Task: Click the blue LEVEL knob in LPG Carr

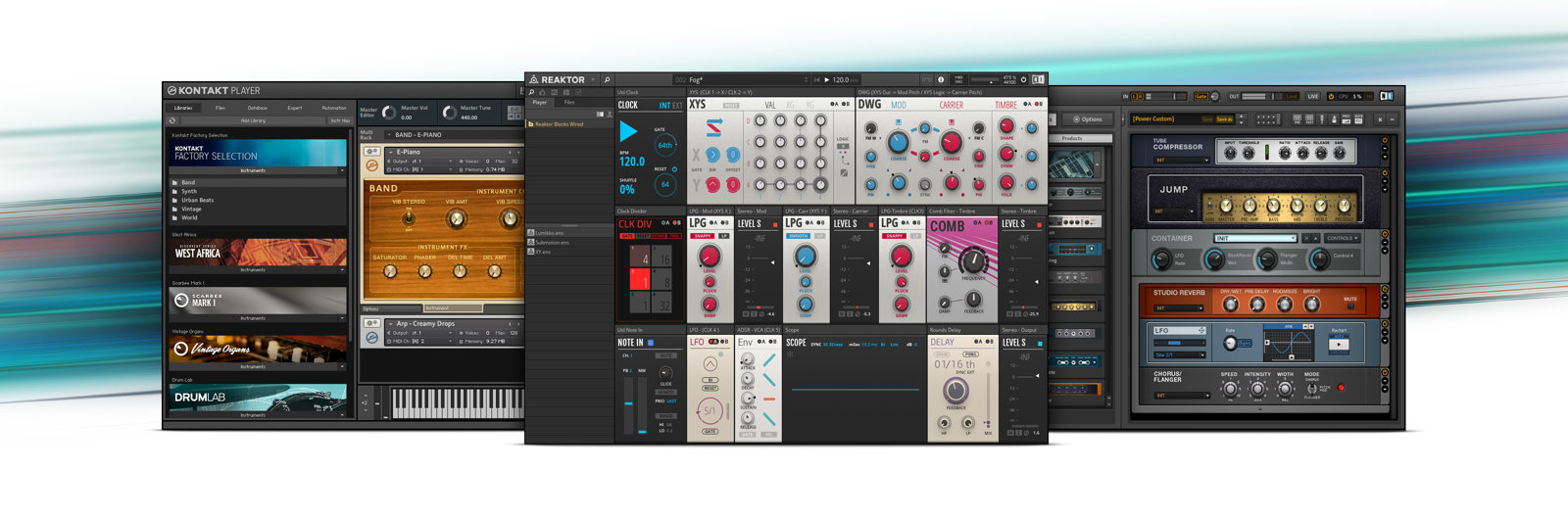Action: point(805,257)
